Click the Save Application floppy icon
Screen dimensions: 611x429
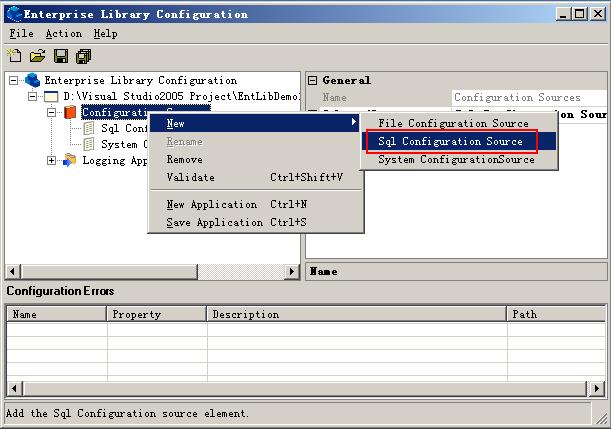(x=60, y=56)
